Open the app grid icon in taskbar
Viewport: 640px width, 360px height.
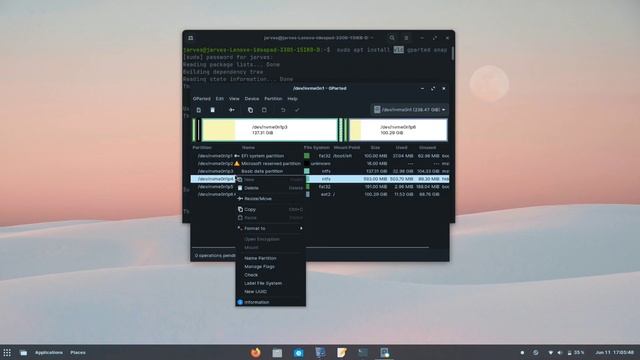(x=7, y=352)
